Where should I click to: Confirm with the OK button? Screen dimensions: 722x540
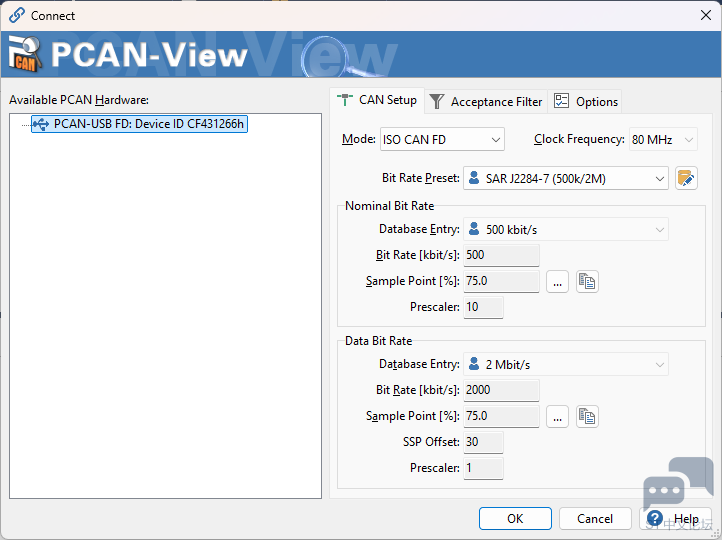click(x=515, y=519)
